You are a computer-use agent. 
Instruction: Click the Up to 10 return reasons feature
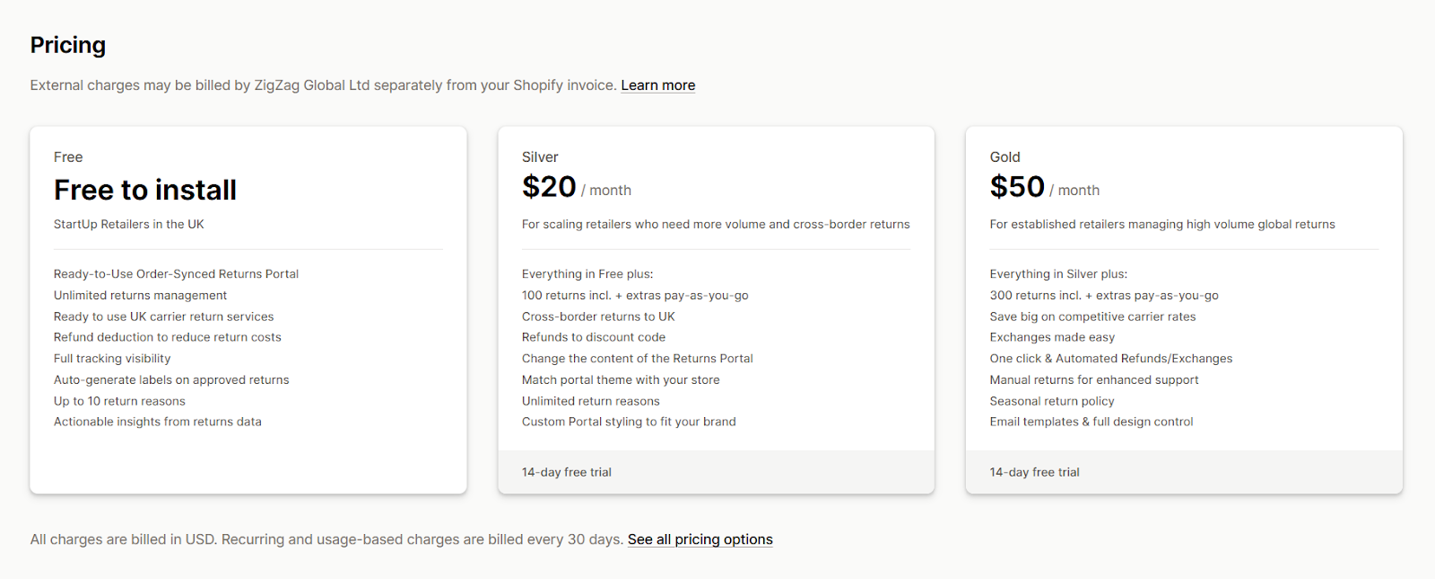point(120,400)
